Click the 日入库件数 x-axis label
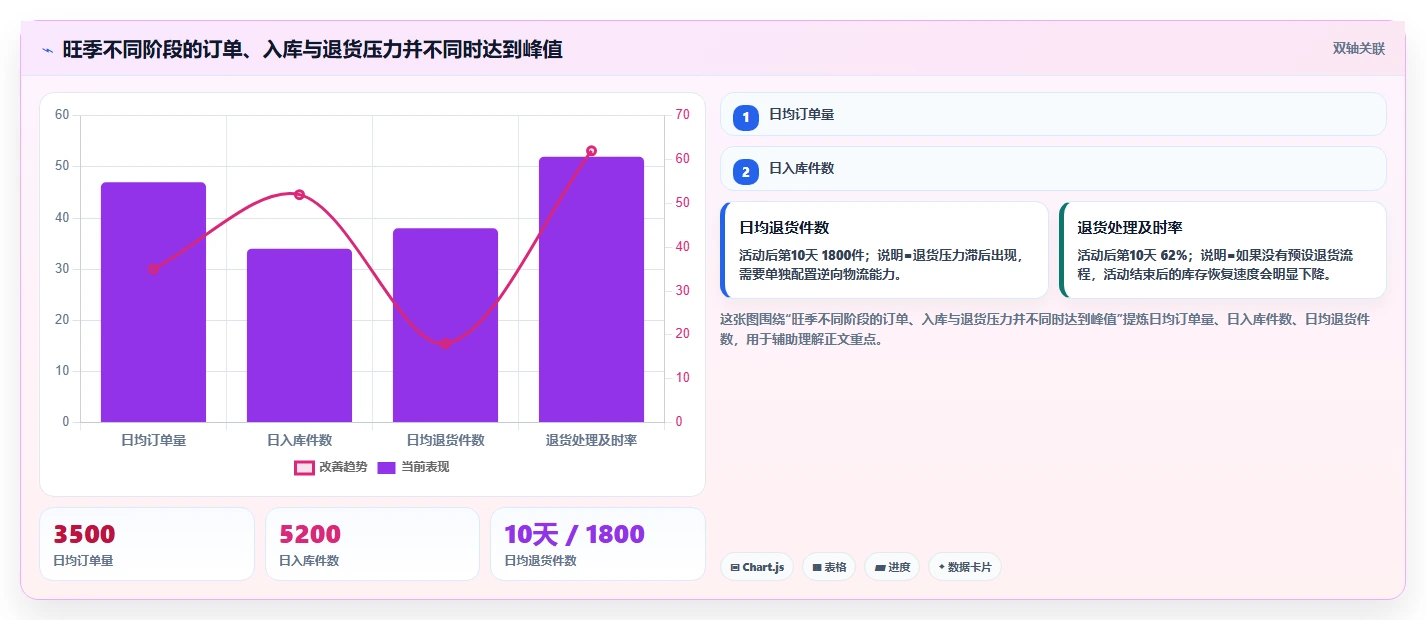This screenshot has height=620, width=1426. click(x=299, y=440)
